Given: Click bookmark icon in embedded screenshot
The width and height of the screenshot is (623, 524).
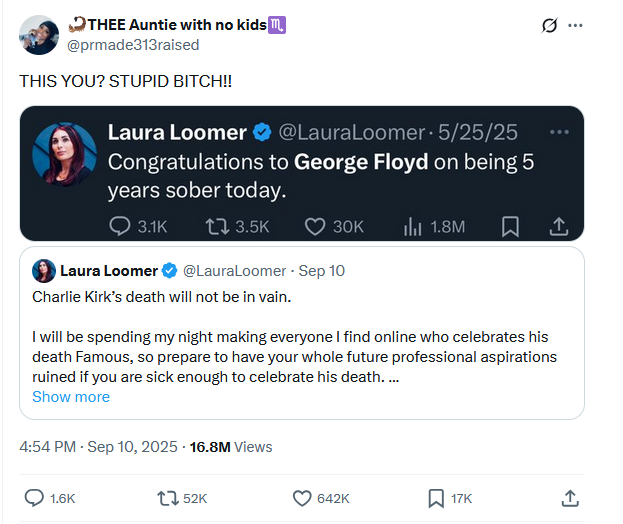Looking at the screenshot, I should point(510,227).
